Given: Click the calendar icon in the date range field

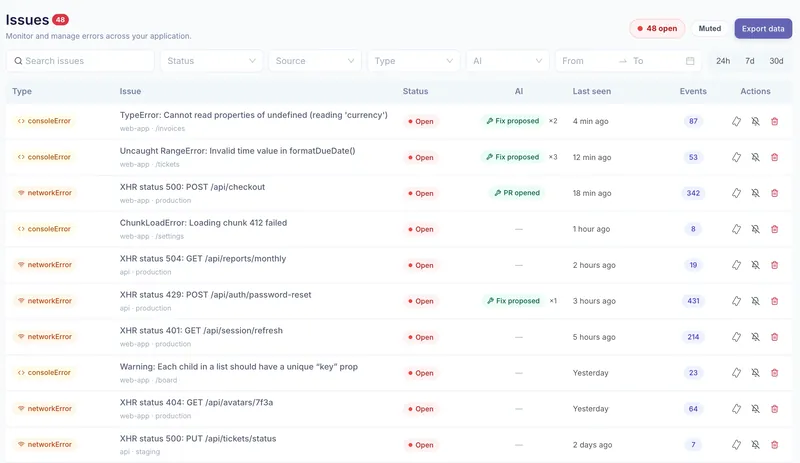Looking at the screenshot, I should pos(690,61).
